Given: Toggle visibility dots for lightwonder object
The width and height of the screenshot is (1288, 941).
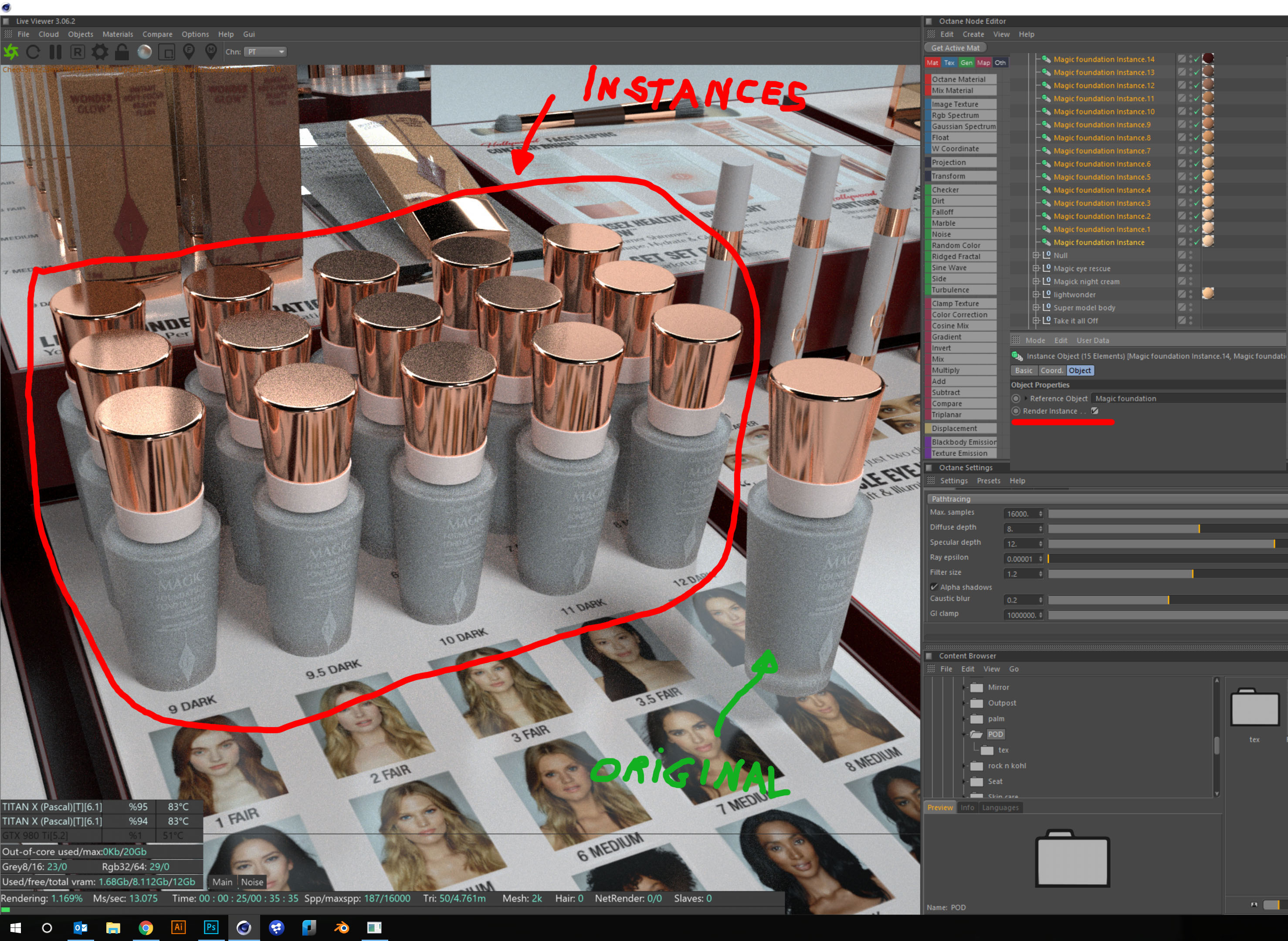Looking at the screenshot, I should 1190,294.
